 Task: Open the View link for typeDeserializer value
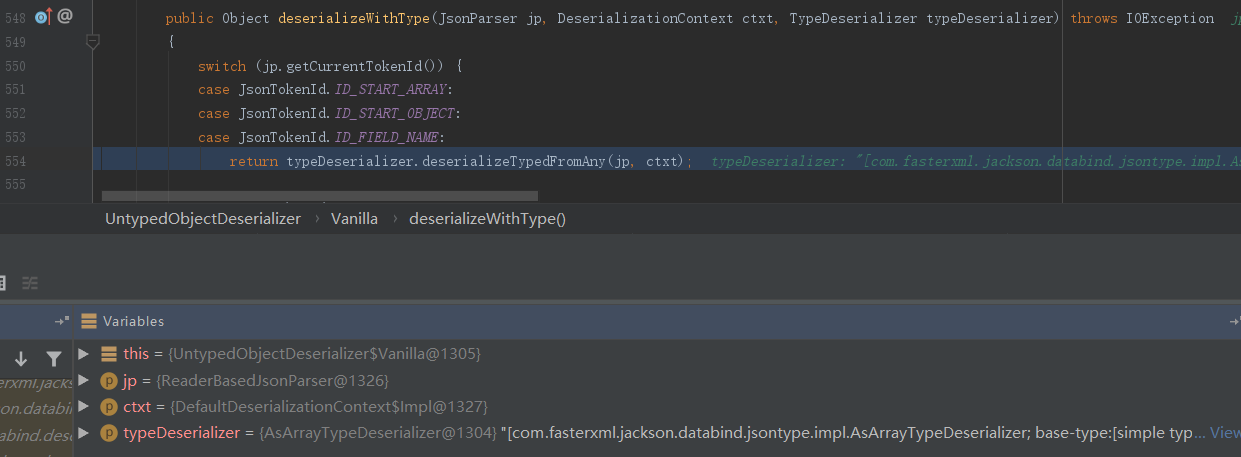click(1224, 432)
